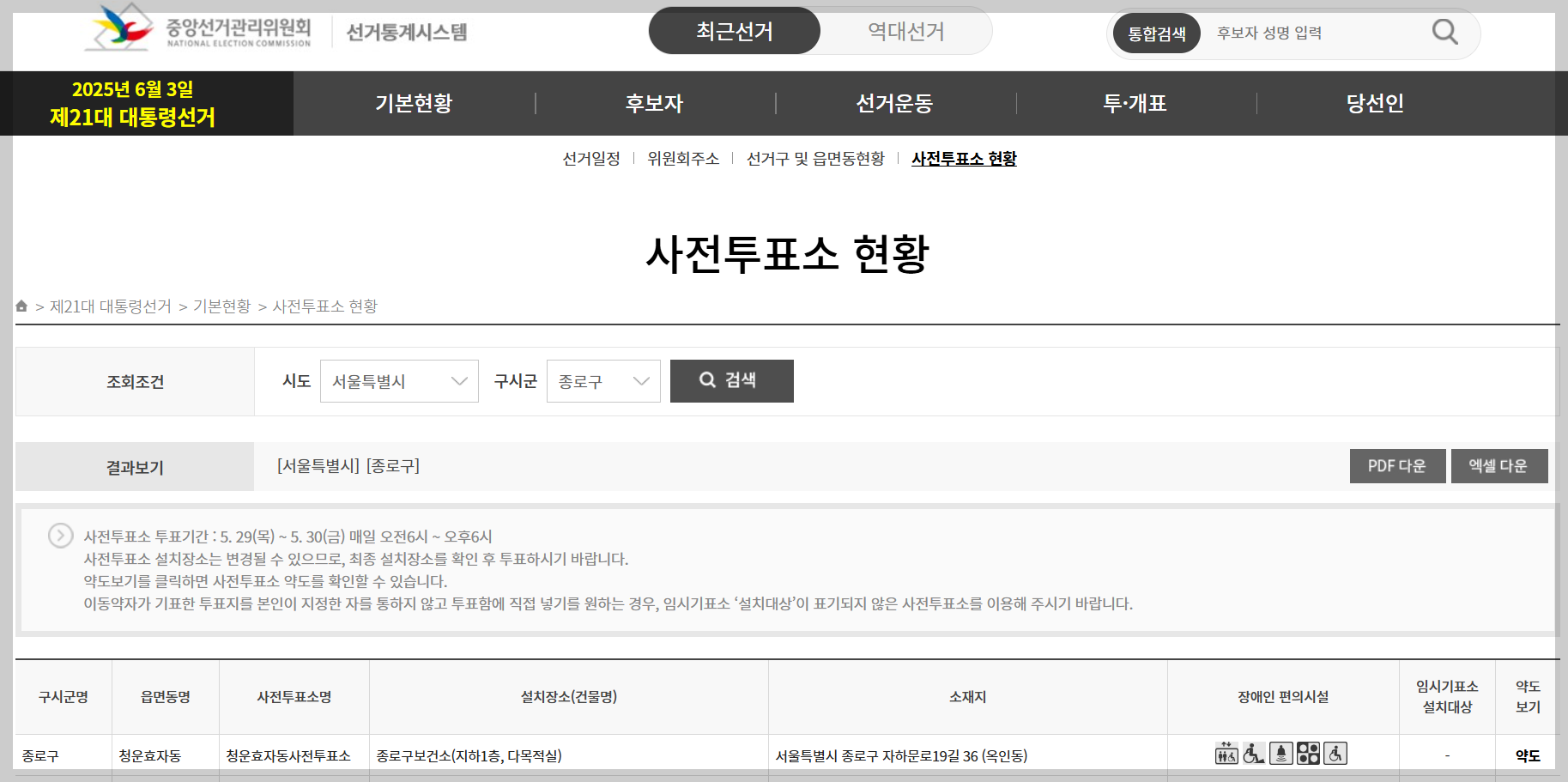Click the home breadcrumb icon
Image resolution: width=1568 pixels, height=782 pixels.
pos(21,306)
